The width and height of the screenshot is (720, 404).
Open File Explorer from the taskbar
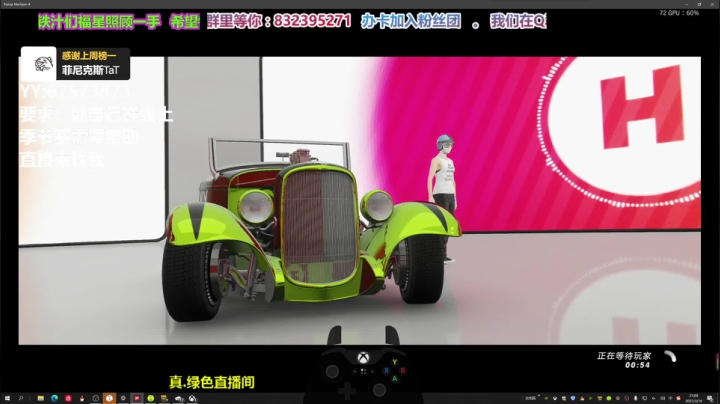40,398
